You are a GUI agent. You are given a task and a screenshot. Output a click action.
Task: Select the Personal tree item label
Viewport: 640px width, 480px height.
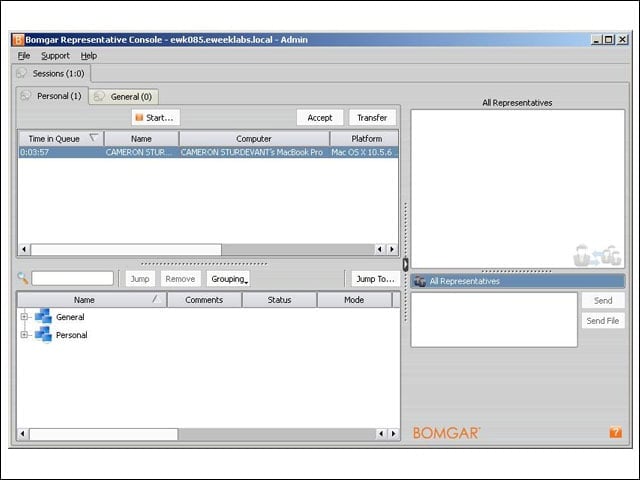point(71,335)
